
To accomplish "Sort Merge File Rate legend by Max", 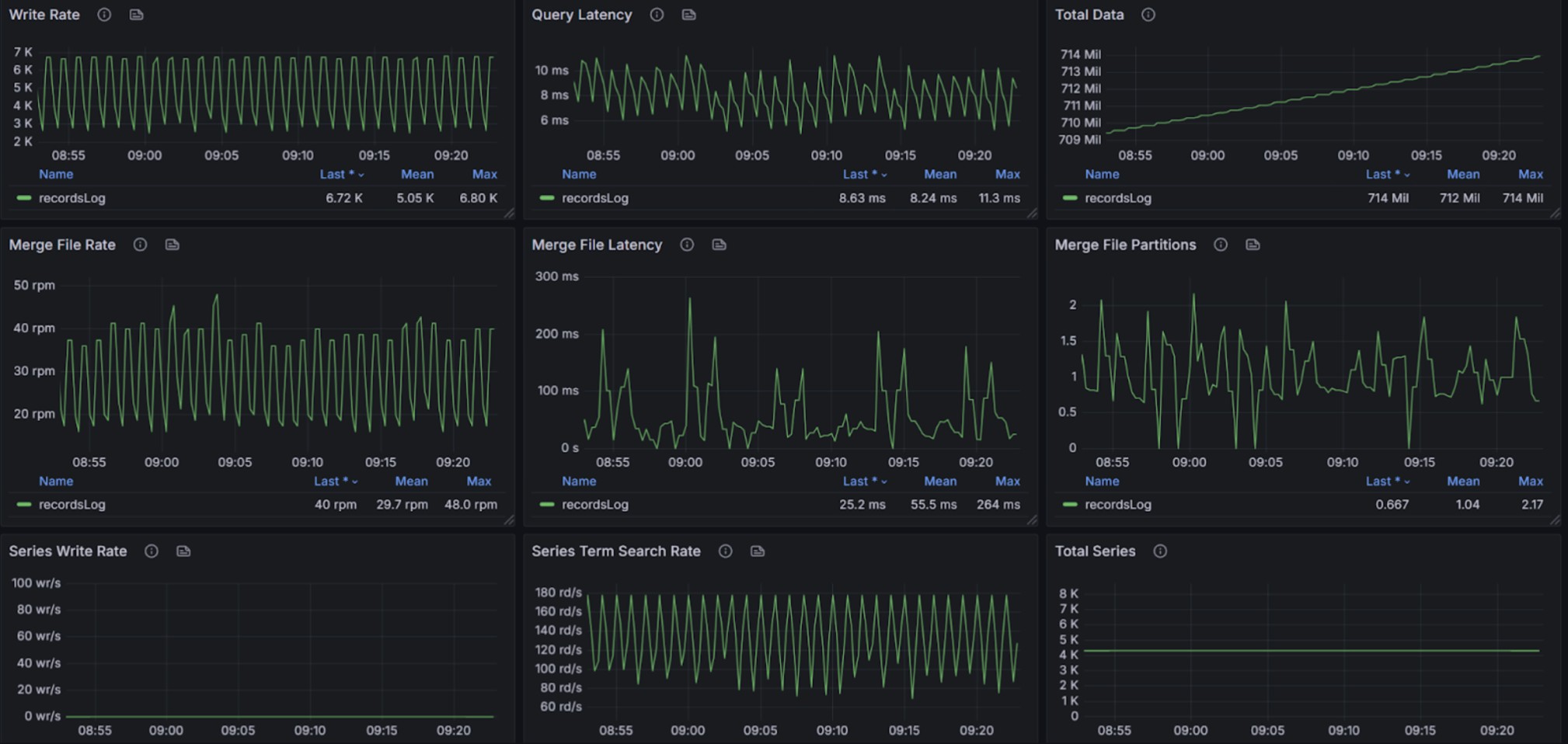I will 479,482.
